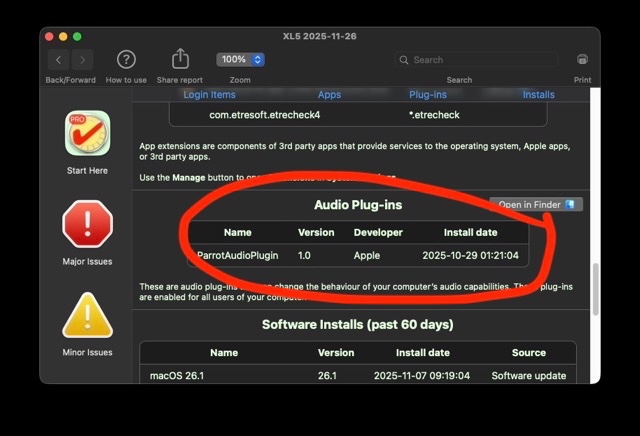640x436 pixels.
Task: Maximize the window with green button
Action: 77,37
